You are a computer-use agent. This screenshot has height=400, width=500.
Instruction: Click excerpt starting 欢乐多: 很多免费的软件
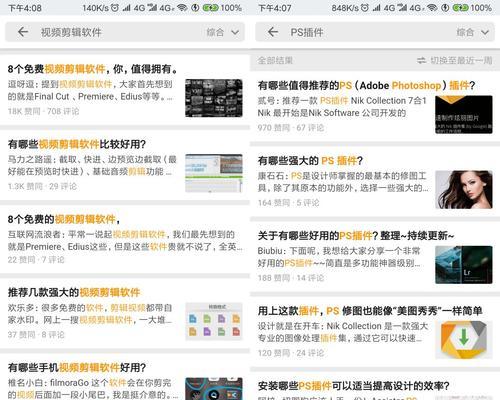(x=90, y=313)
